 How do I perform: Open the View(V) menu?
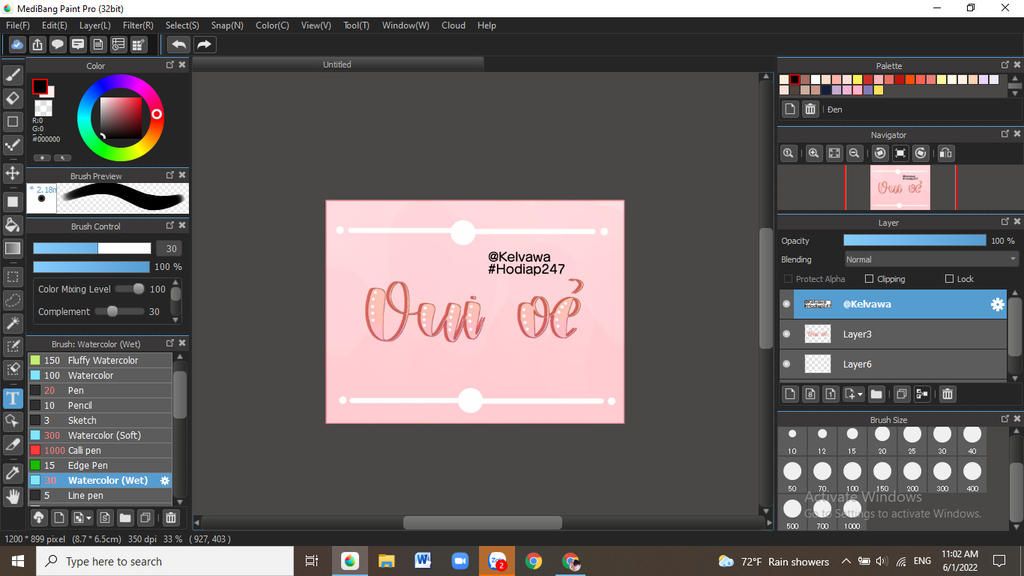[x=316, y=25]
